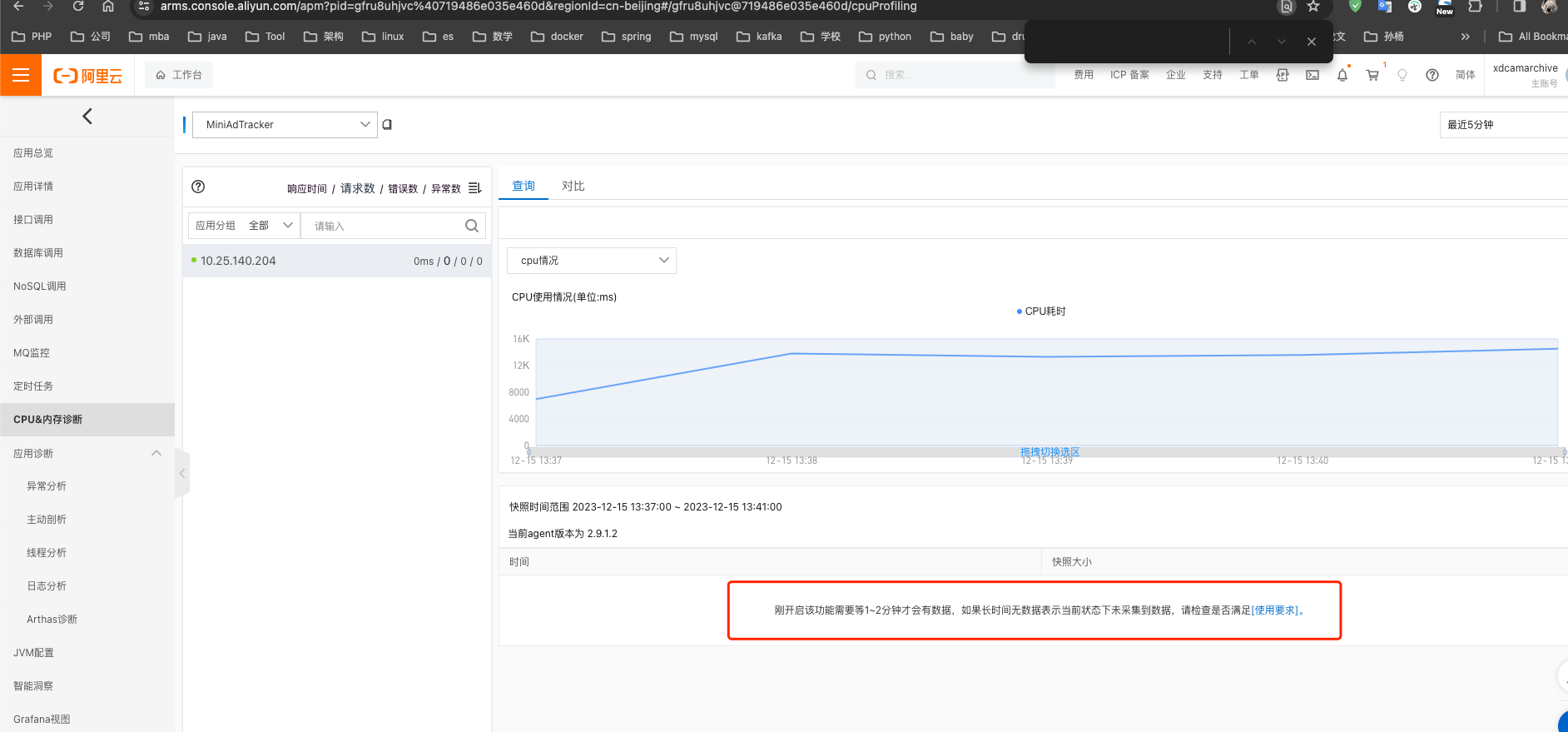Viewport: 1568px width, 732px height.
Task: Close the find-in-page bar
Action: (x=1312, y=42)
